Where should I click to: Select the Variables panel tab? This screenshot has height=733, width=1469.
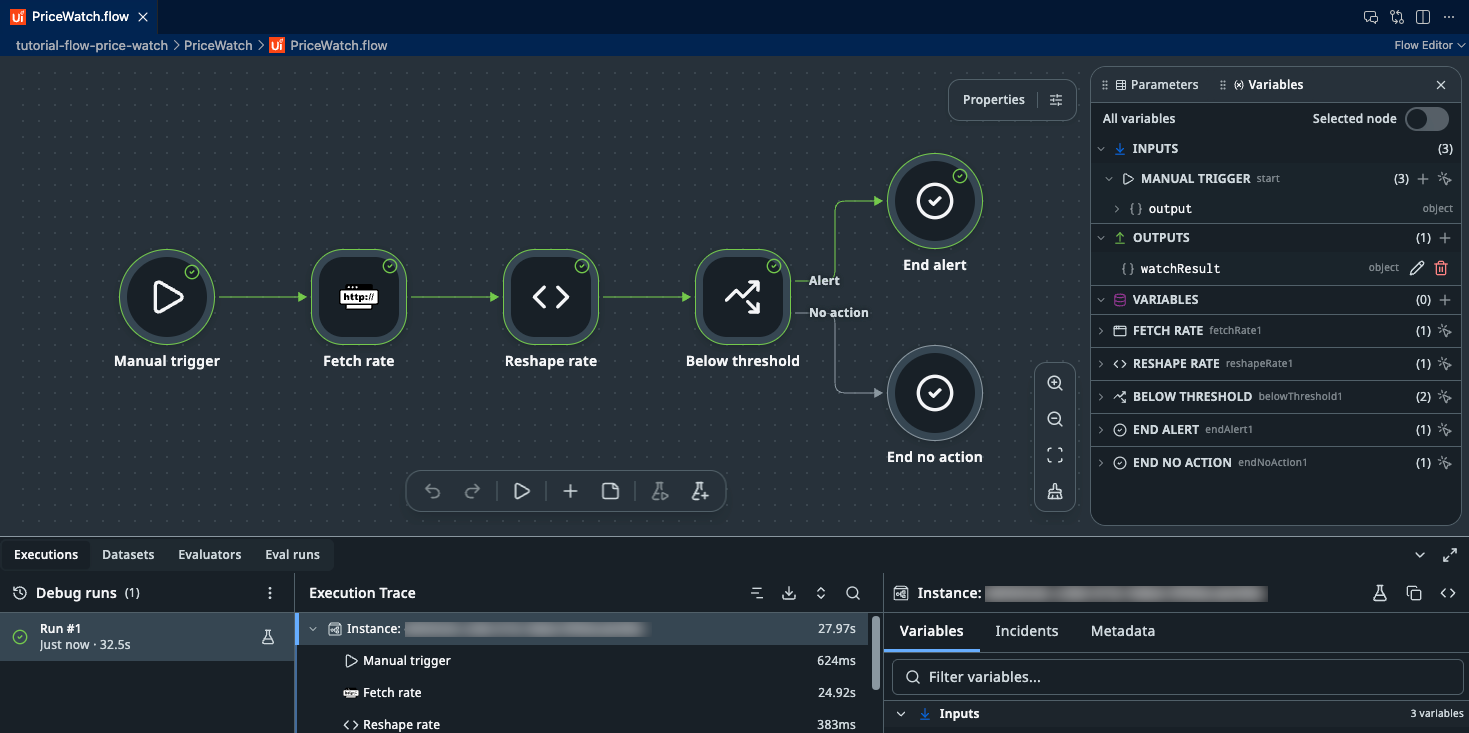click(x=1268, y=85)
